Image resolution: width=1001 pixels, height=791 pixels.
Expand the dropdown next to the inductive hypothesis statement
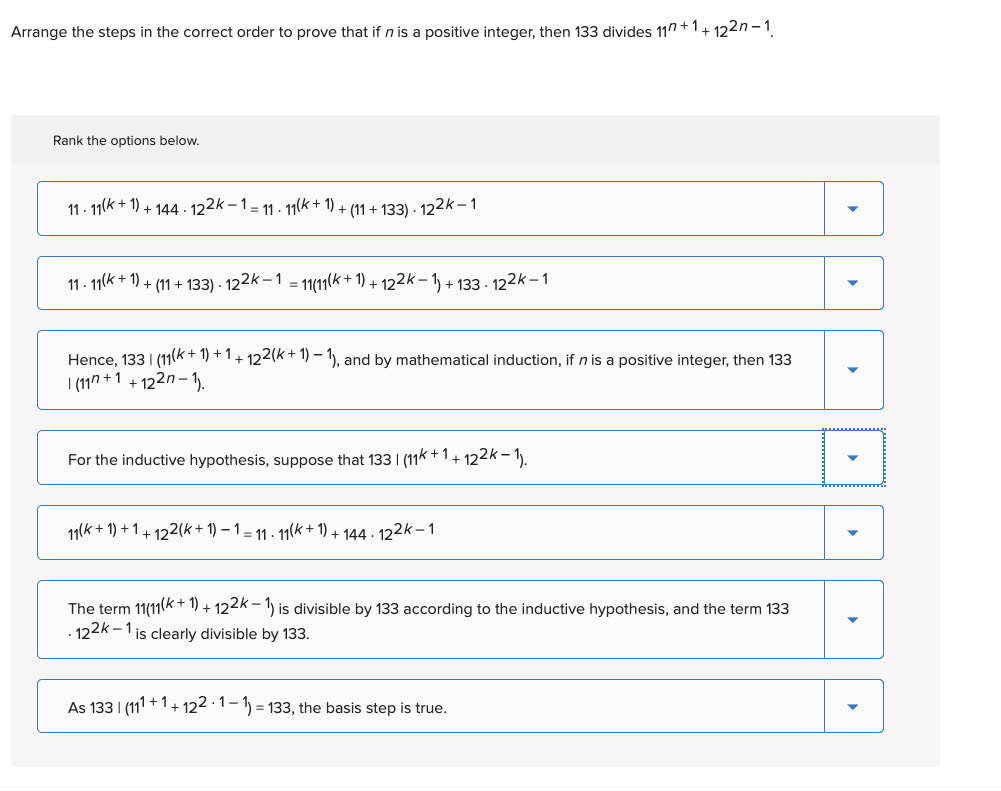(852, 457)
